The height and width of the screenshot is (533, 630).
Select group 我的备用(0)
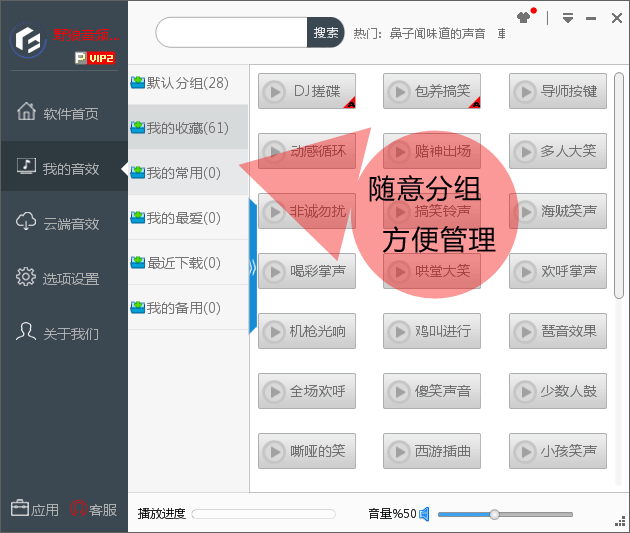tap(188, 308)
